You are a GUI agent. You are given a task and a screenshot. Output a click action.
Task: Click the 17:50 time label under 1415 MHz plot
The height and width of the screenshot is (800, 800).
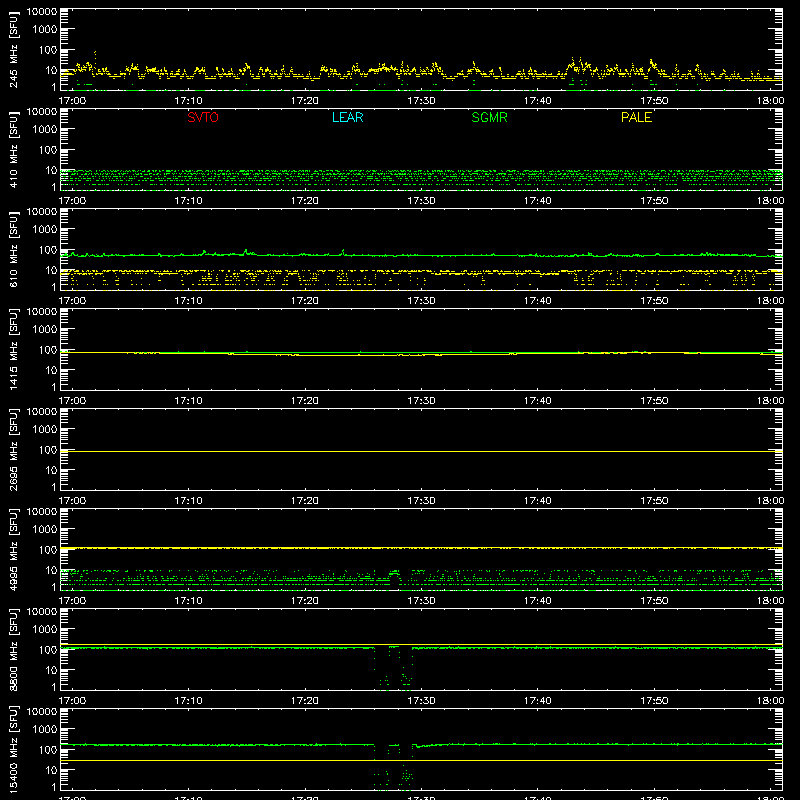tap(654, 401)
